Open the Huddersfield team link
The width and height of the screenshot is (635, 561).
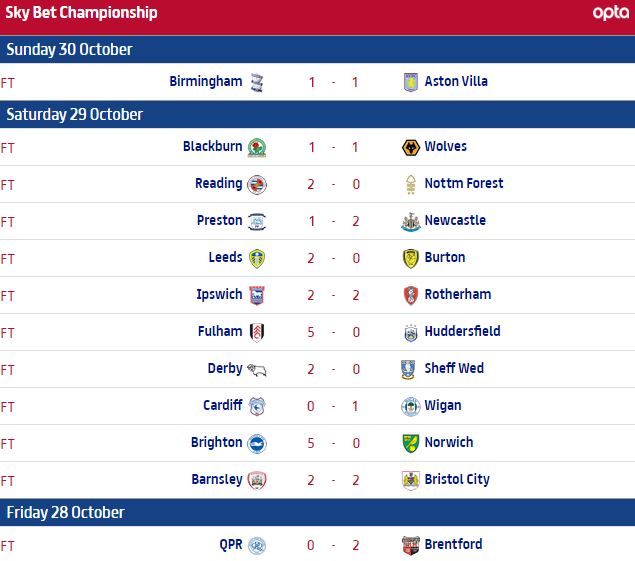pos(462,332)
